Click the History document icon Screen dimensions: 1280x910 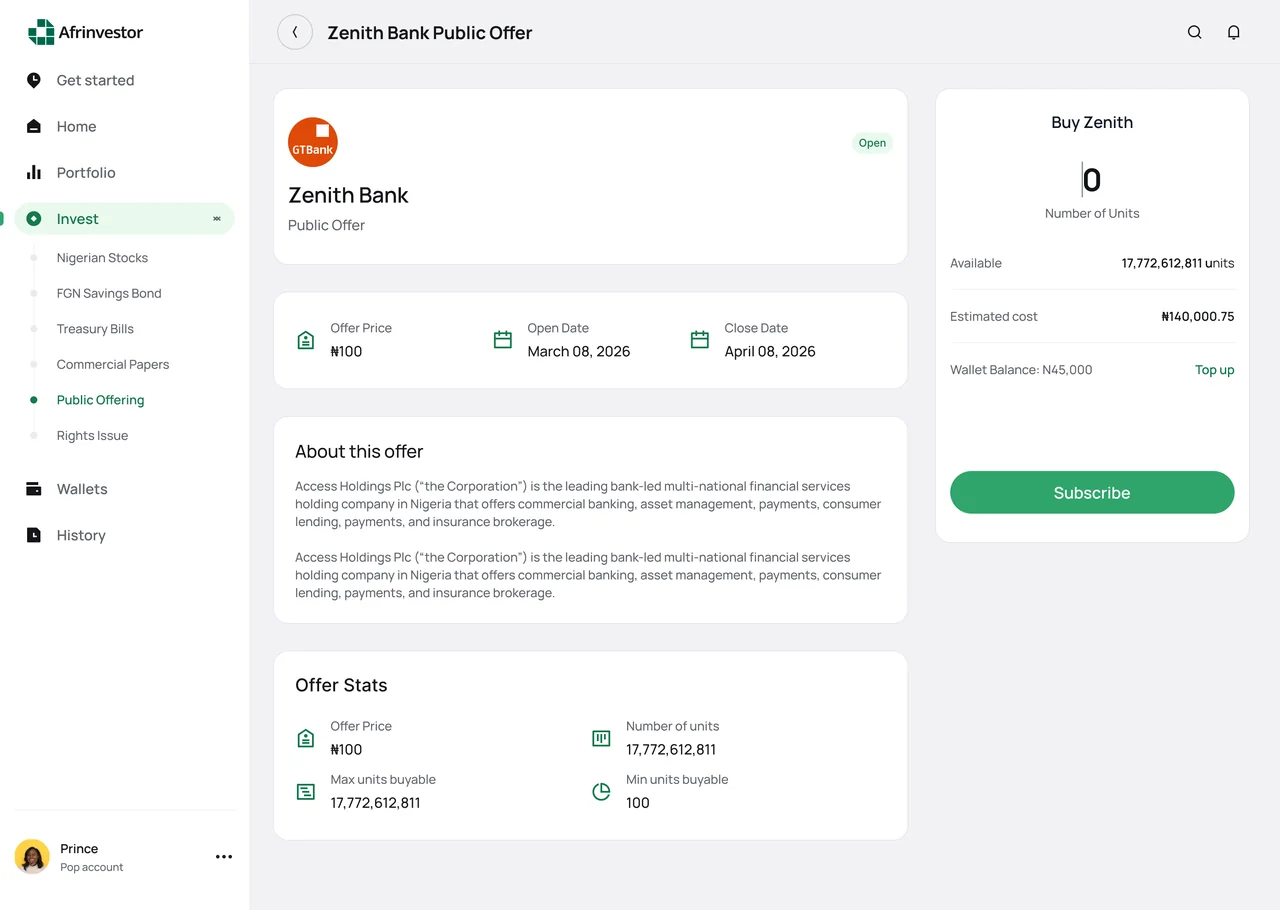click(x=34, y=535)
